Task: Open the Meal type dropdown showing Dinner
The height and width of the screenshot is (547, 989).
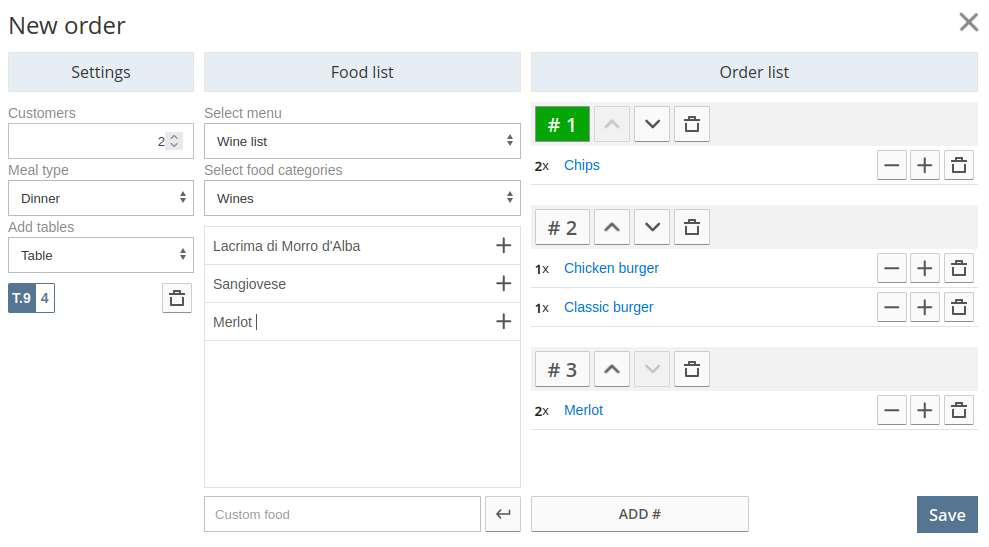Action: tap(101, 198)
